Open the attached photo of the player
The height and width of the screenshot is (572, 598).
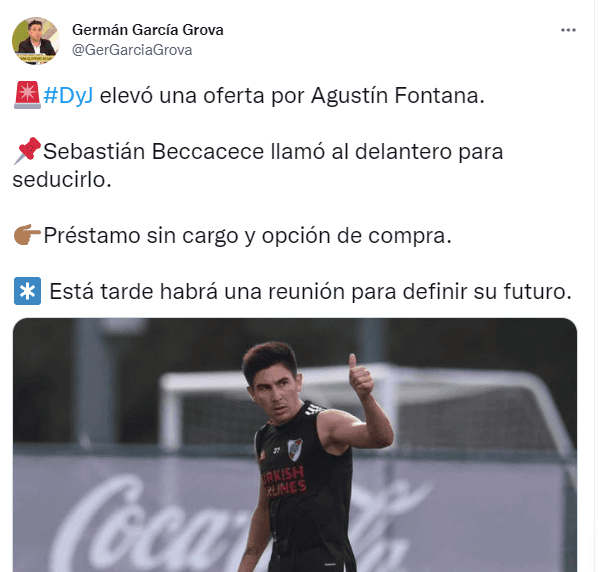(295, 445)
